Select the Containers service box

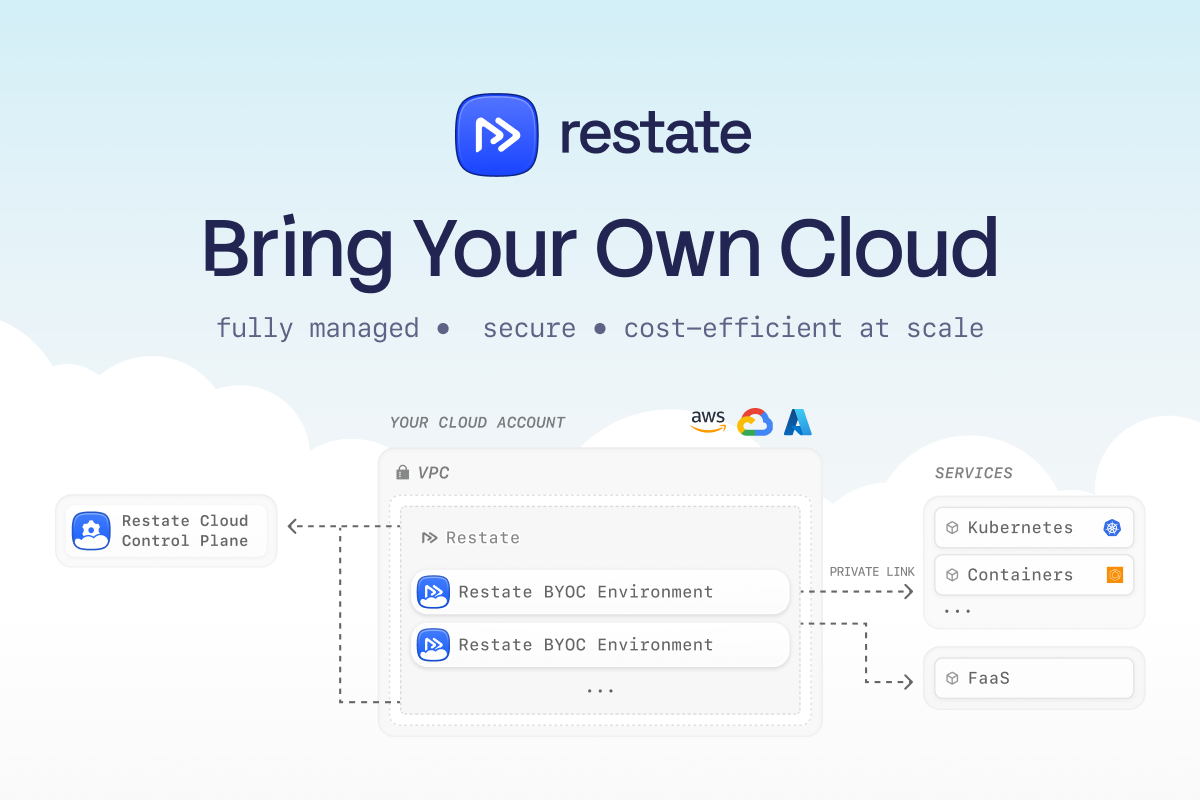pos(1034,575)
